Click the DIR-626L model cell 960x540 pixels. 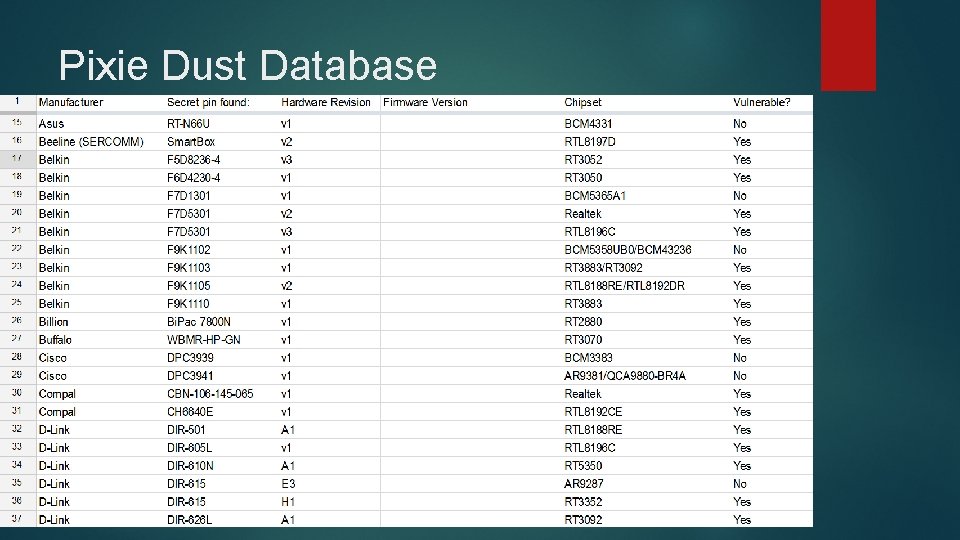coord(189,520)
